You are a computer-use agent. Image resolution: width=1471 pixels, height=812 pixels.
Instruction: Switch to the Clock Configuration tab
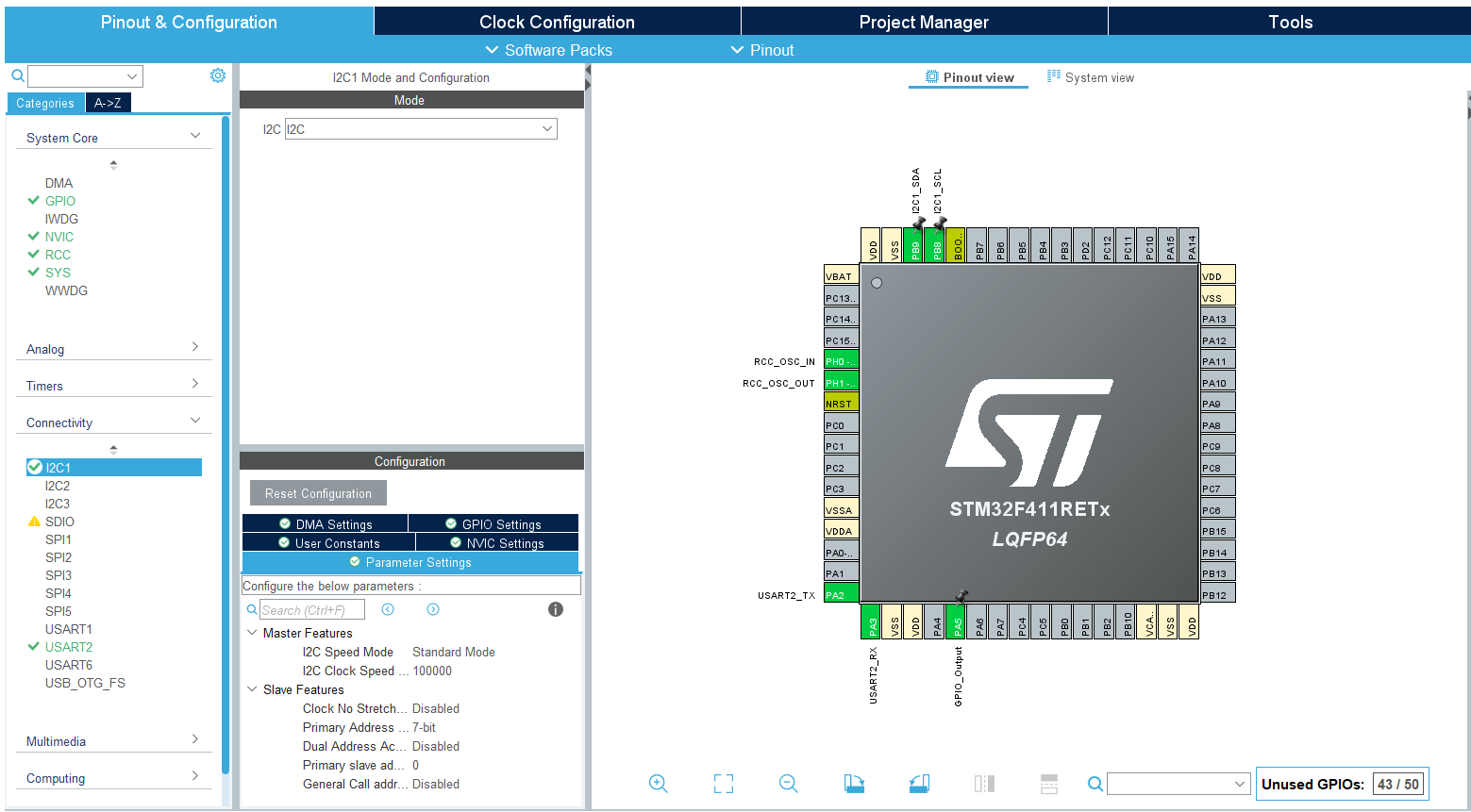point(557,22)
